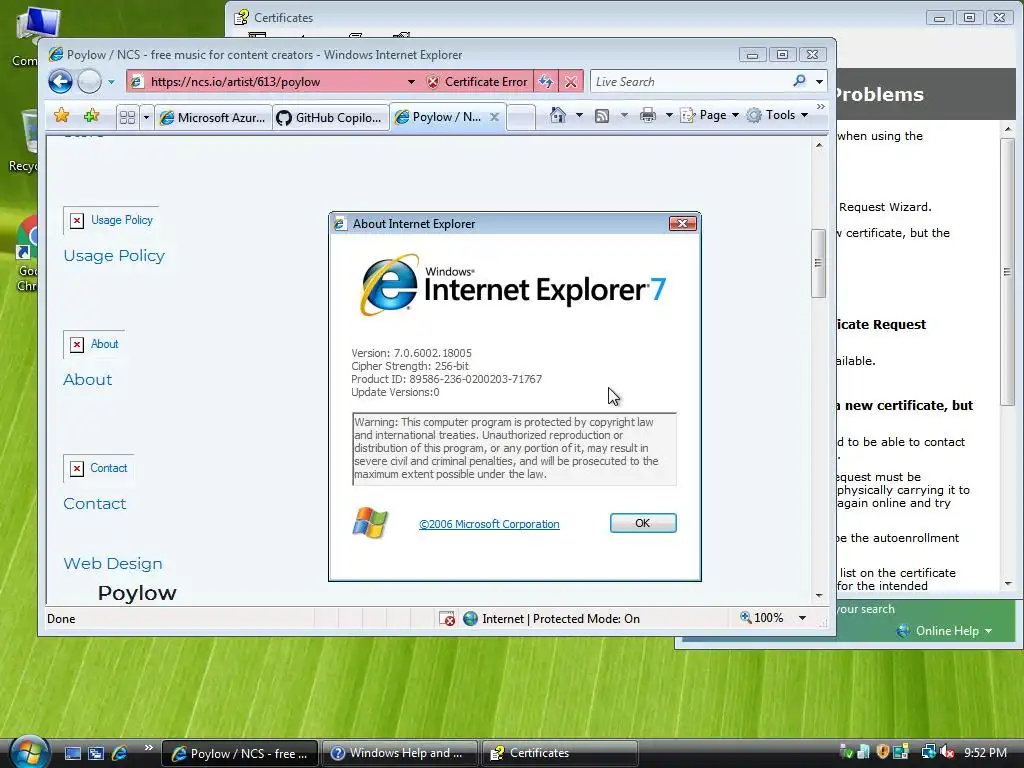This screenshot has width=1024, height=768.
Task: Click the Show Desktop quick launch icon
Action: pyautogui.click(x=72, y=754)
